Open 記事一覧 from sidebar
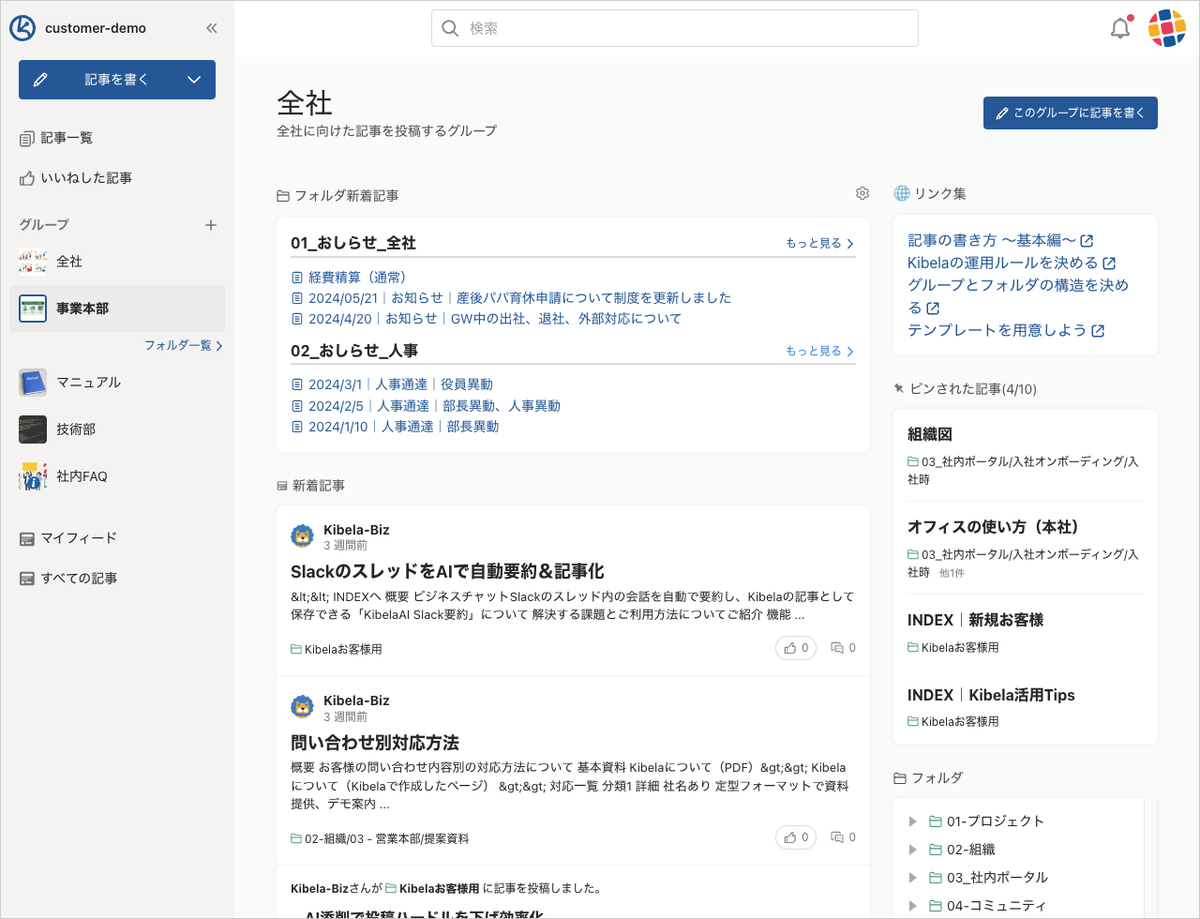This screenshot has width=1200, height=919. (67, 138)
